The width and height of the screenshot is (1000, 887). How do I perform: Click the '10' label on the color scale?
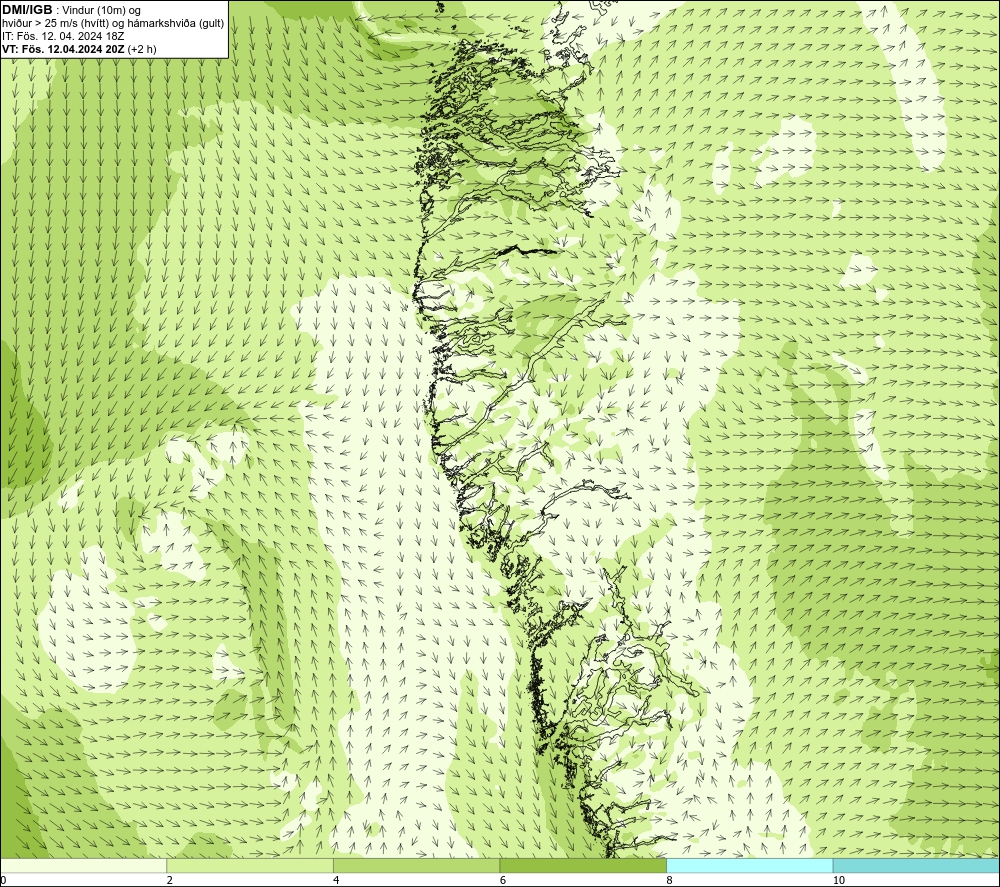tap(838, 880)
